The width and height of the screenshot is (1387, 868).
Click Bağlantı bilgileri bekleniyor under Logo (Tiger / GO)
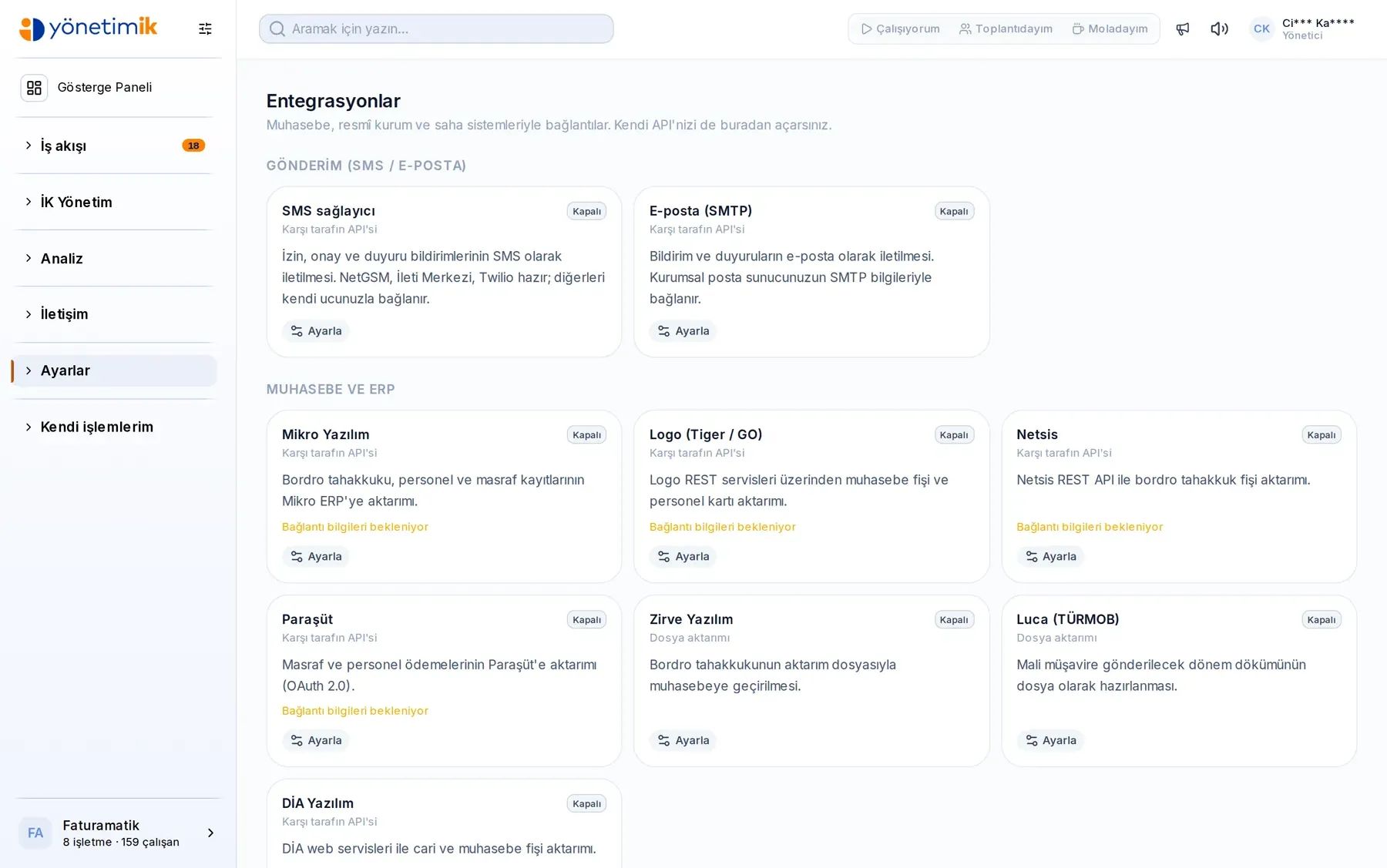(723, 527)
